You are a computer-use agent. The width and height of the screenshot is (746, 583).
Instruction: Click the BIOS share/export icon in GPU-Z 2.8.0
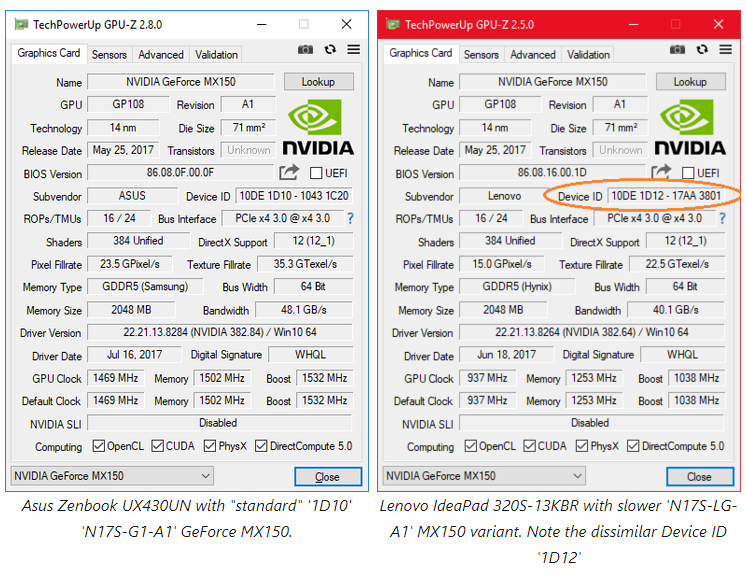click(289, 172)
